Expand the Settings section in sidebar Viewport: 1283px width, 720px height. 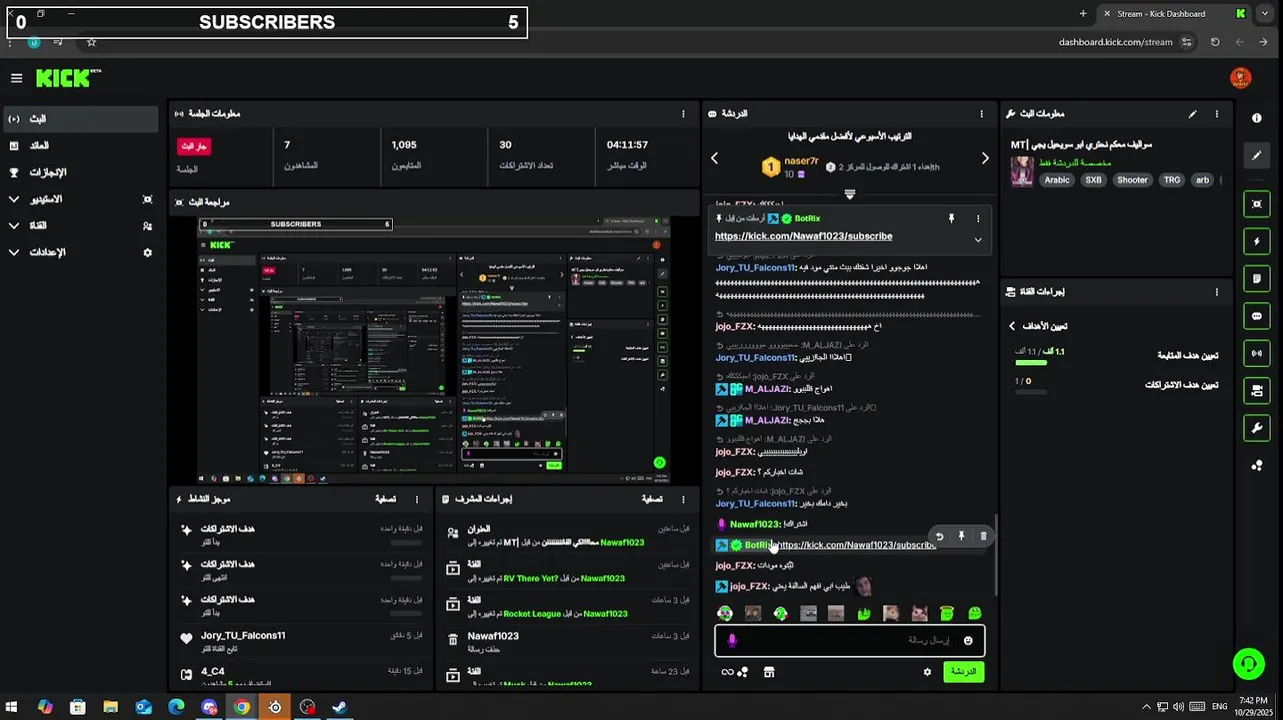pyautogui.click(x=80, y=253)
